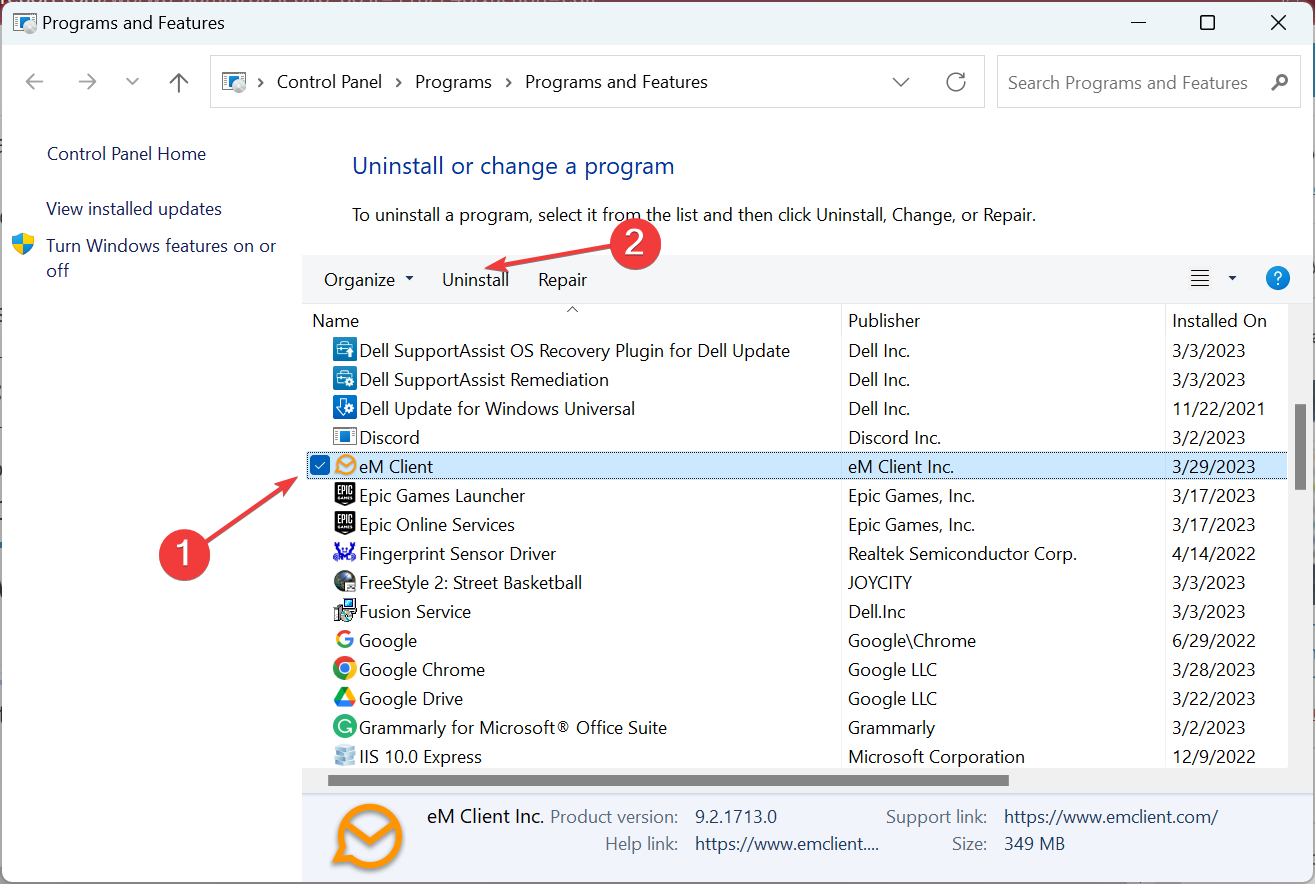Click the Google\Chrome publisher cell
The width and height of the screenshot is (1315, 884).
tap(912, 640)
